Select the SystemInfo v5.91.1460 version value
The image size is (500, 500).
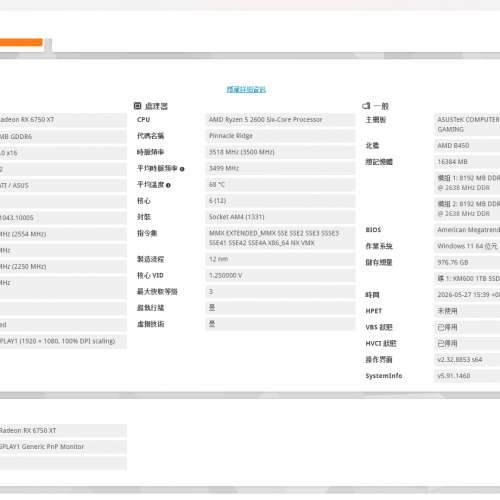coord(467,376)
